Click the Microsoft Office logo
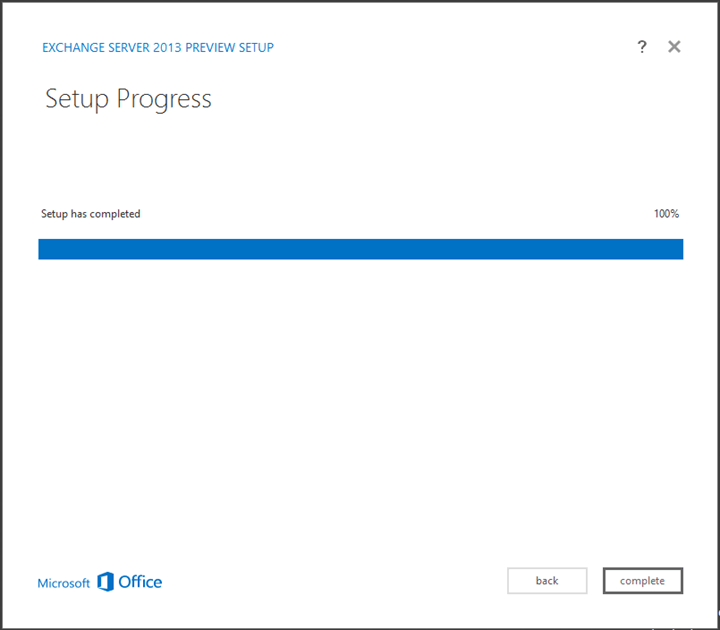This screenshot has width=720, height=630. [x=100, y=582]
